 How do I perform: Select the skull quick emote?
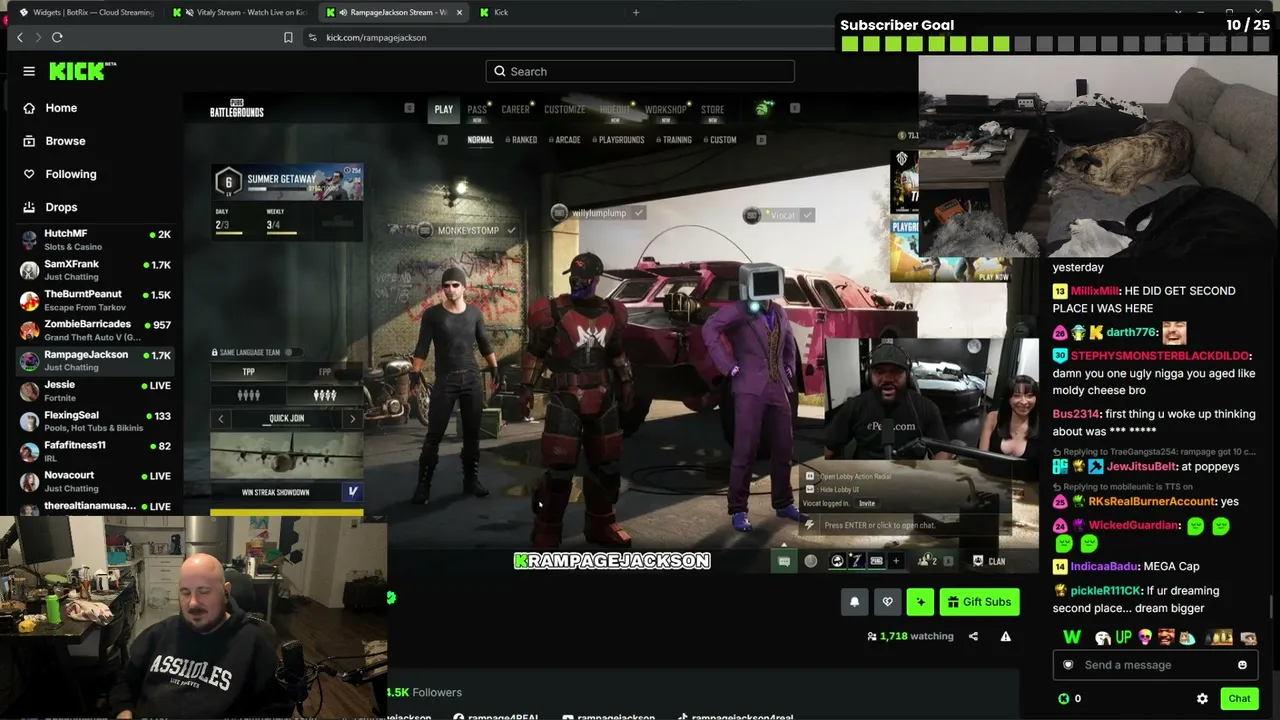[x=1145, y=637]
